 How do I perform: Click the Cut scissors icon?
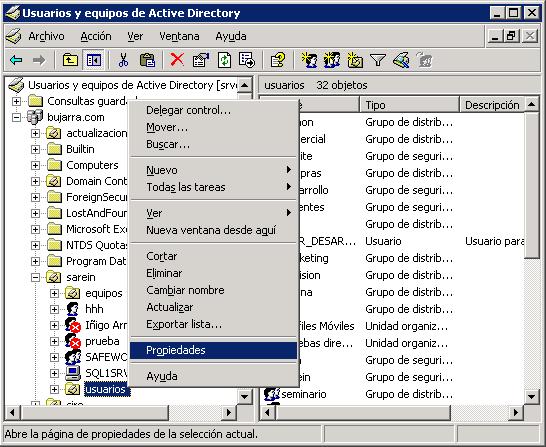(123, 61)
